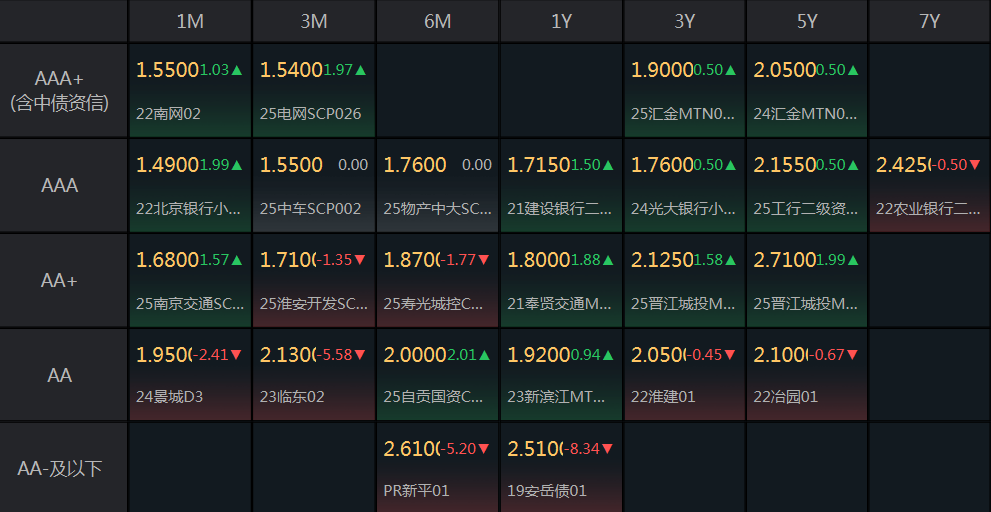The image size is (991, 512).
Task: Click the green up arrow beside 2.01
Action: [484, 355]
